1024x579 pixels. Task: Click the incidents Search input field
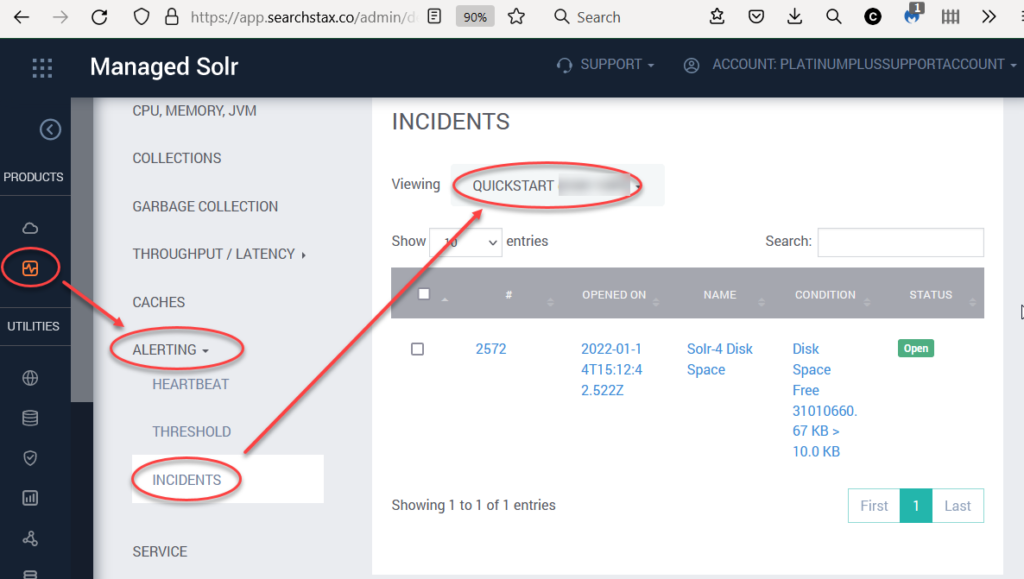point(901,242)
